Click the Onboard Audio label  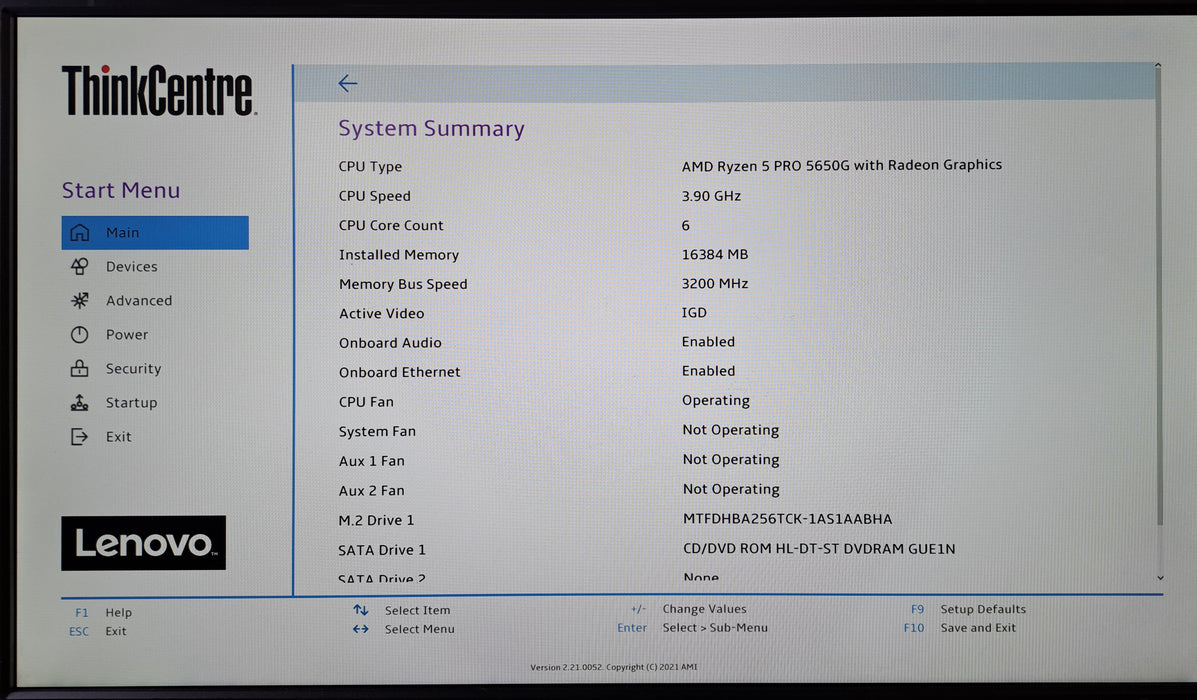(x=390, y=343)
